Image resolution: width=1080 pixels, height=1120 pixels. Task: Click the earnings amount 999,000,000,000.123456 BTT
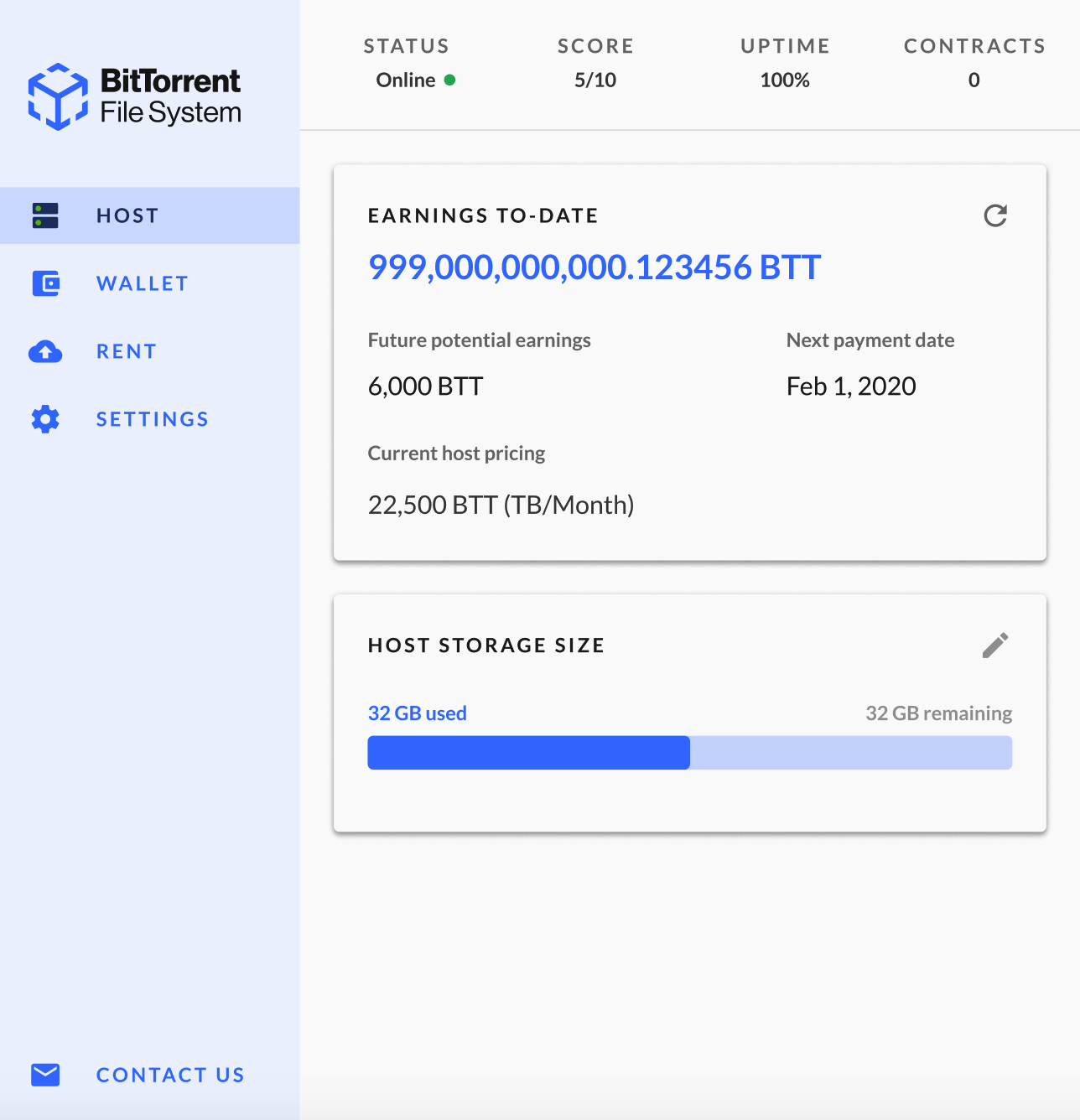(595, 267)
